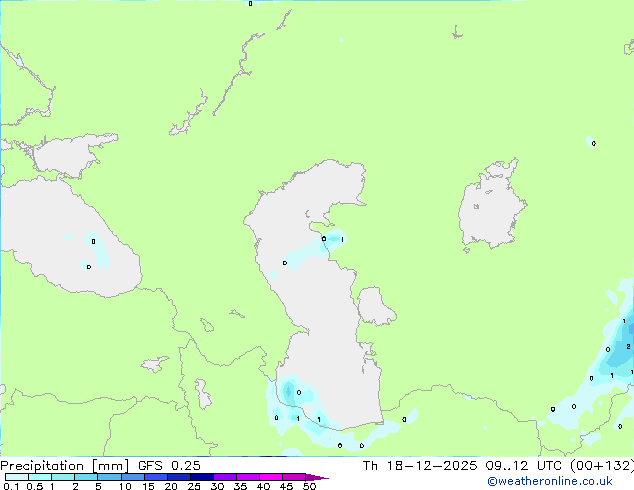Click the '15' legend tick label
634x490 pixels.
click(148, 486)
